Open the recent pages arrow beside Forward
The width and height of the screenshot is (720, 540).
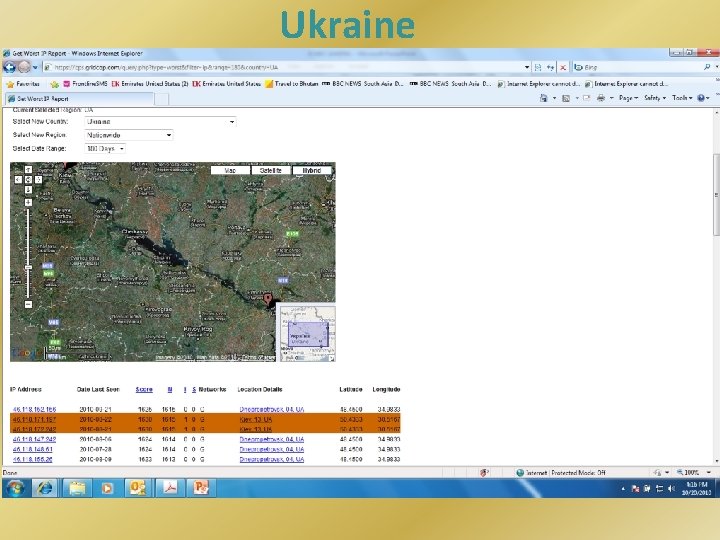35,68
